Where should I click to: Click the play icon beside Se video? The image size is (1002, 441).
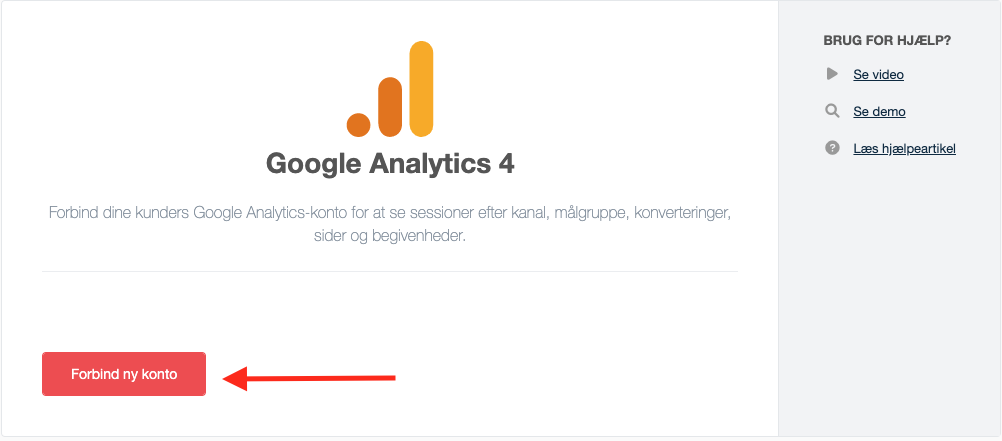pos(832,74)
